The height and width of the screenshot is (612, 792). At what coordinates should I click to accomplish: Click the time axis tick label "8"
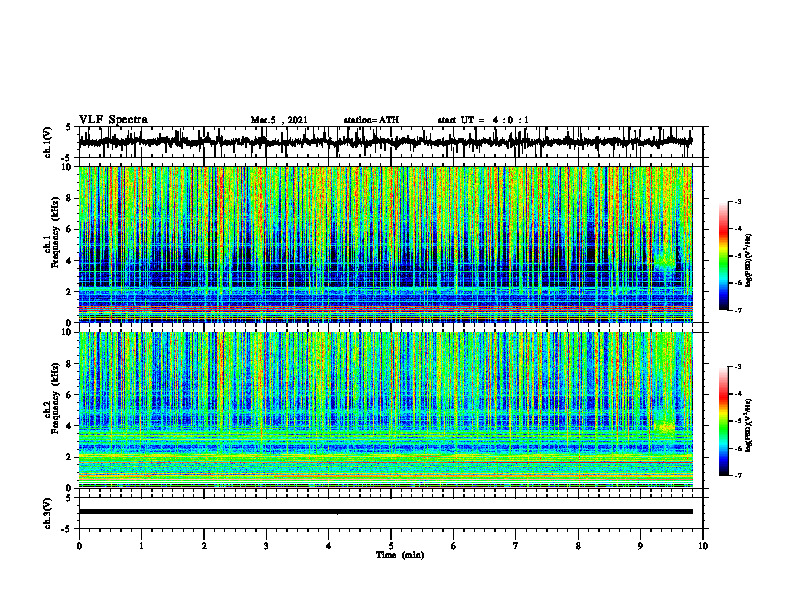tap(578, 546)
